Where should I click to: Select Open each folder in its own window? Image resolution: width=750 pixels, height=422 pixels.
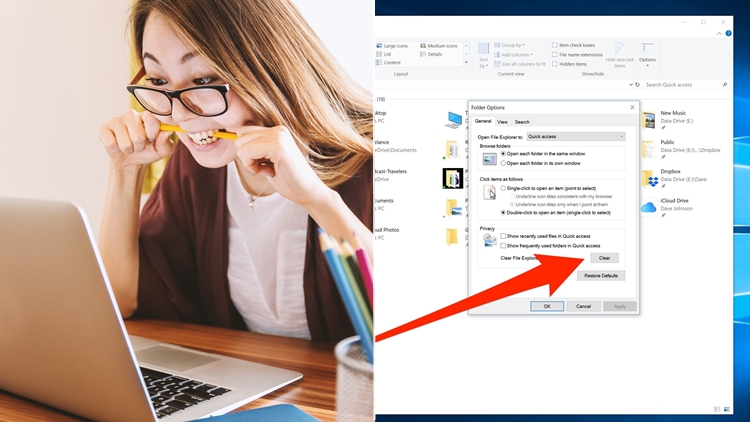coord(503,163)
